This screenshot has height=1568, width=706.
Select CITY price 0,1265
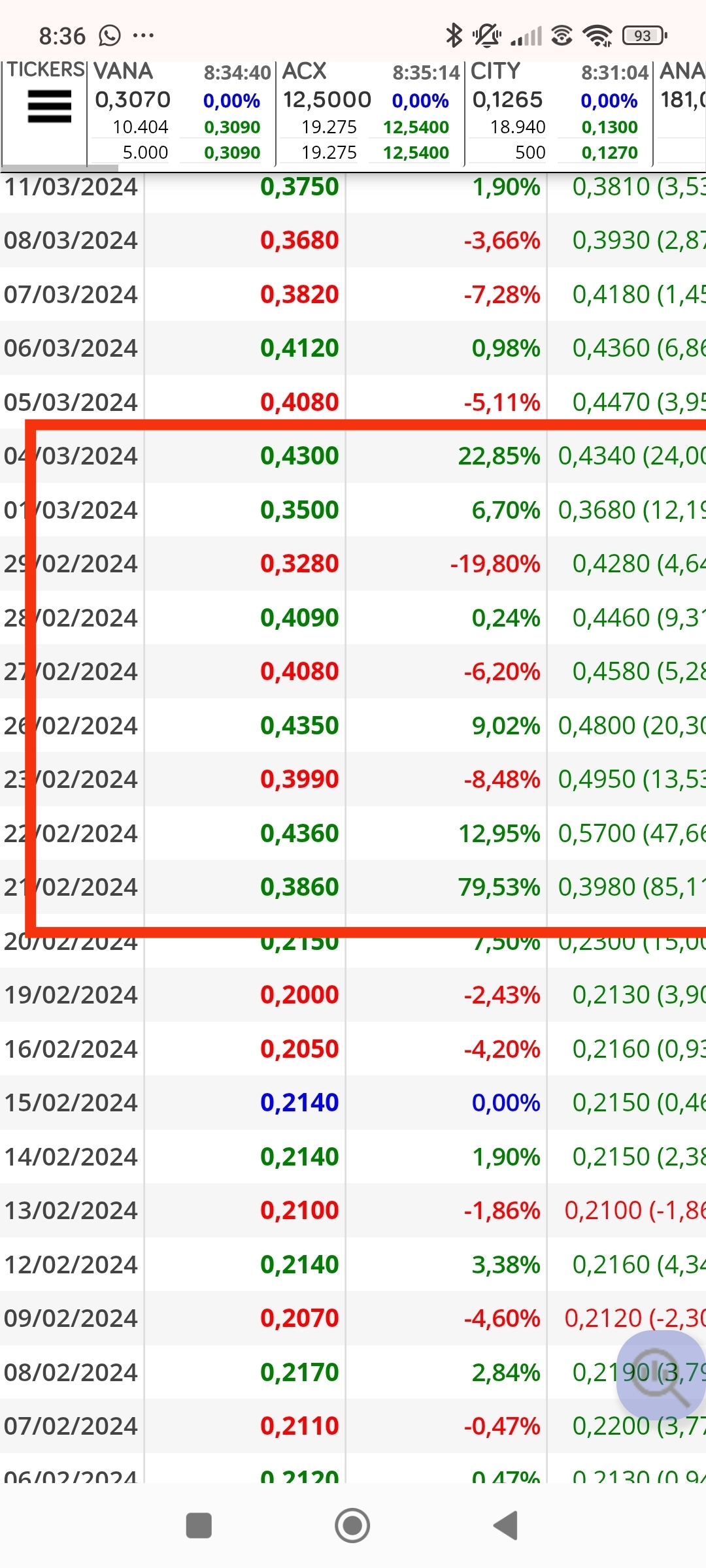(508, 100)
